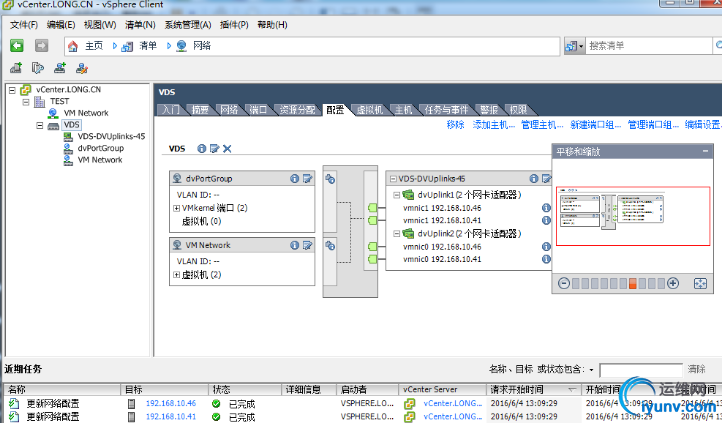Collapse dvUplink2 adapters list
Screen dimensions: 722x423
pyautogui.click(x=396, y=234)
